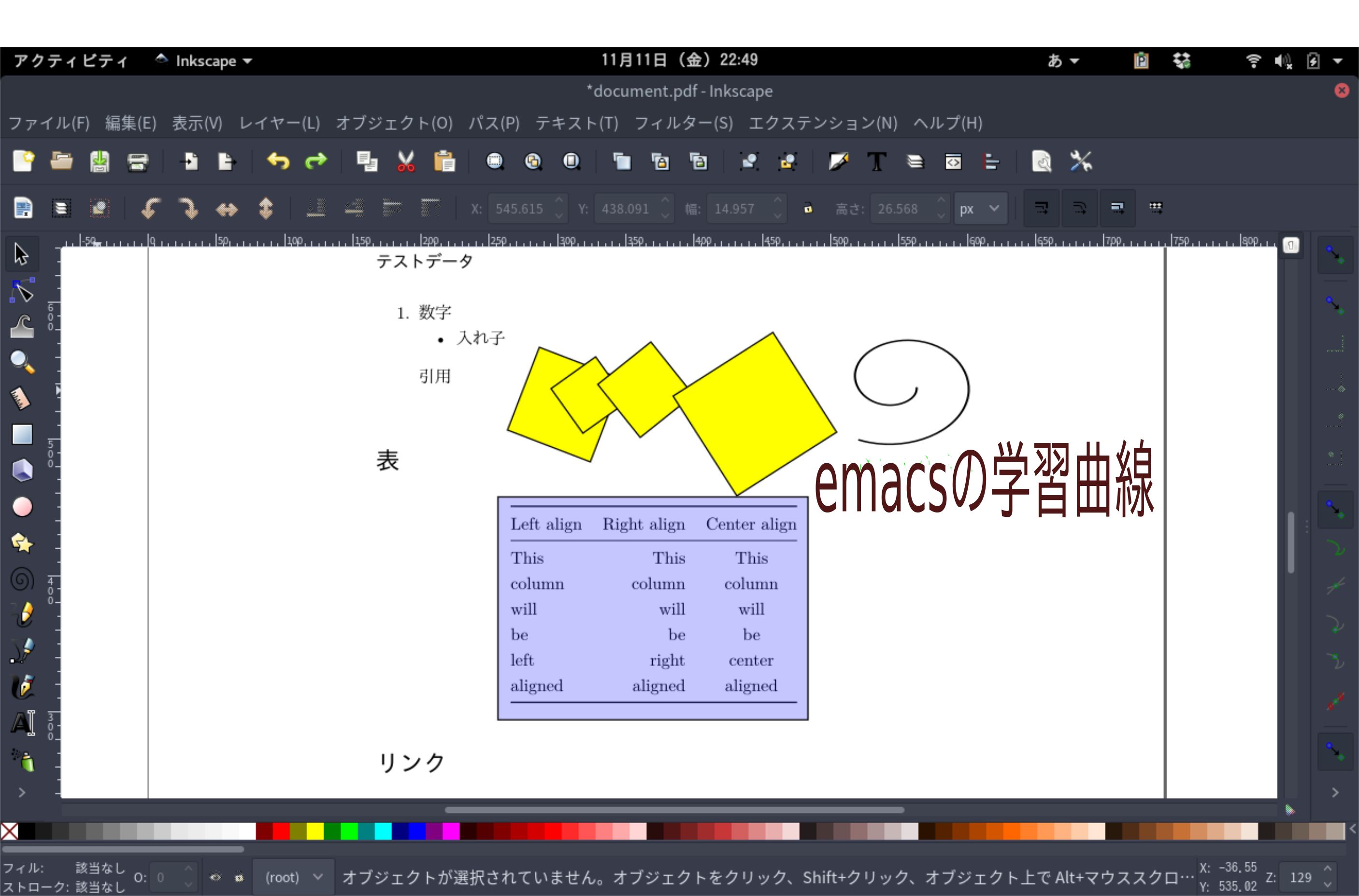Open the px units dropdown
This screenshot has width=1359, height=896.
(x=980, y=209)
